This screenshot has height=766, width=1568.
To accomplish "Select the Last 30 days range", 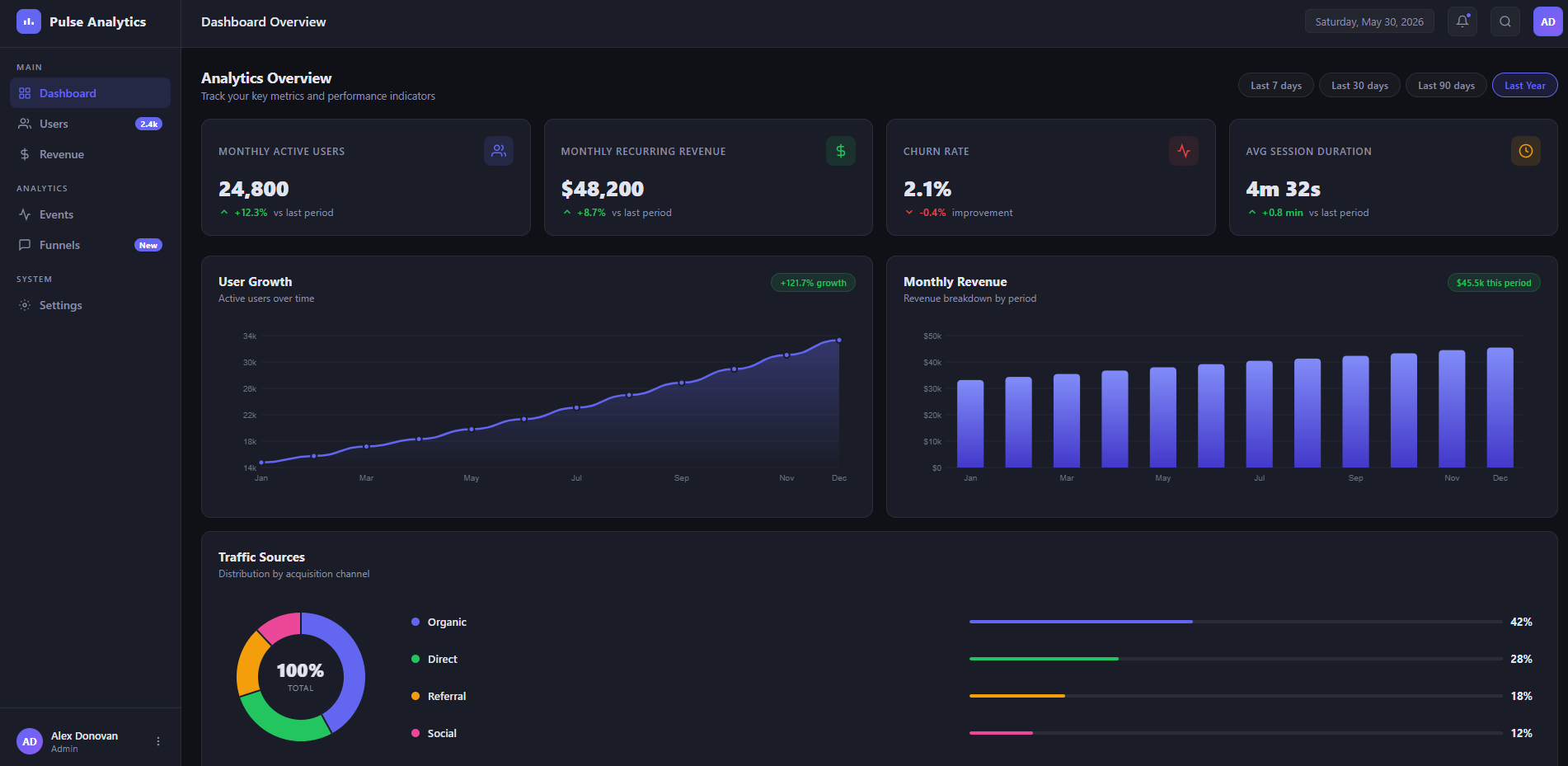I will click(1359, 86).
